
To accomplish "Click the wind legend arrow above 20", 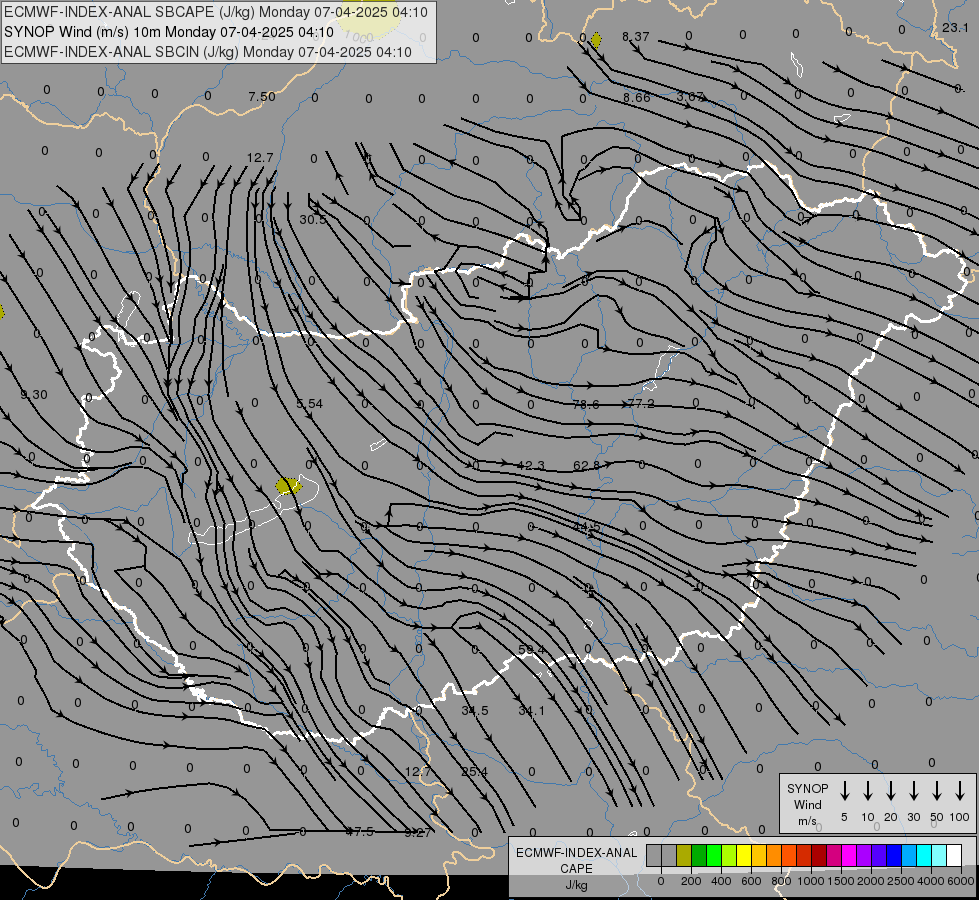I will (x=891, y=791).
